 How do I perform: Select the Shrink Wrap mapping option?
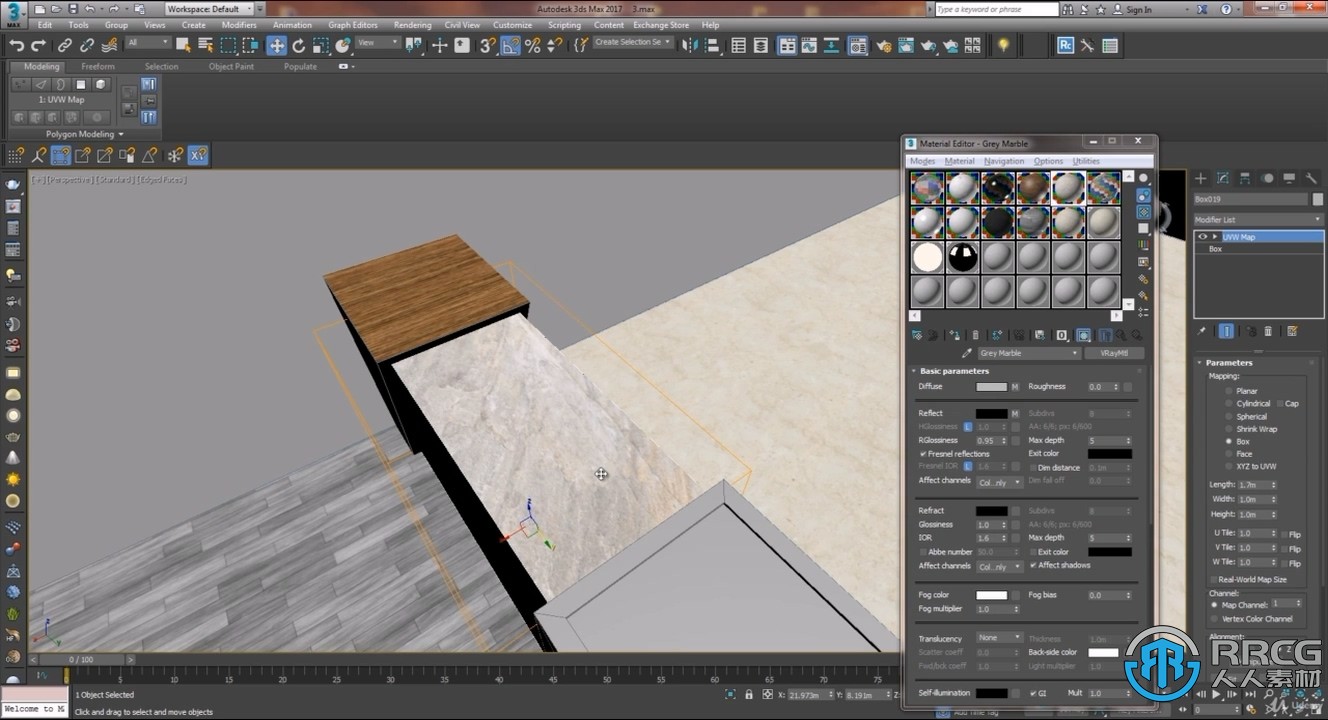(x=1229, y=429)
